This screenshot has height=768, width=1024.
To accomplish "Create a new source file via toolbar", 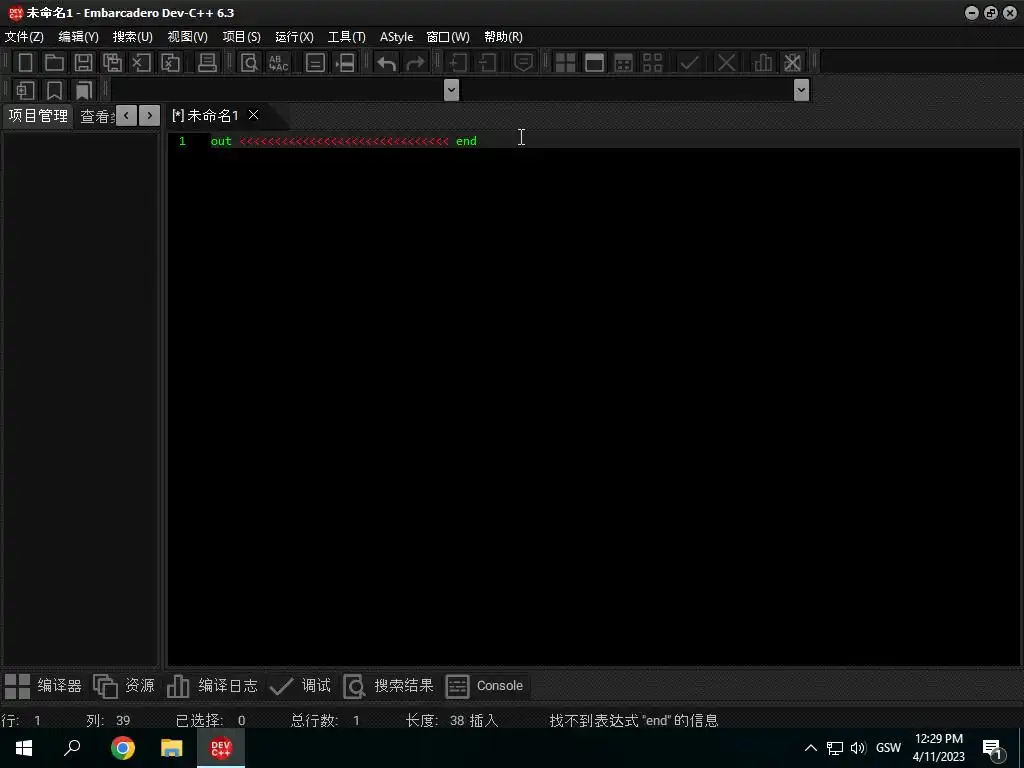I will point(25,63).
